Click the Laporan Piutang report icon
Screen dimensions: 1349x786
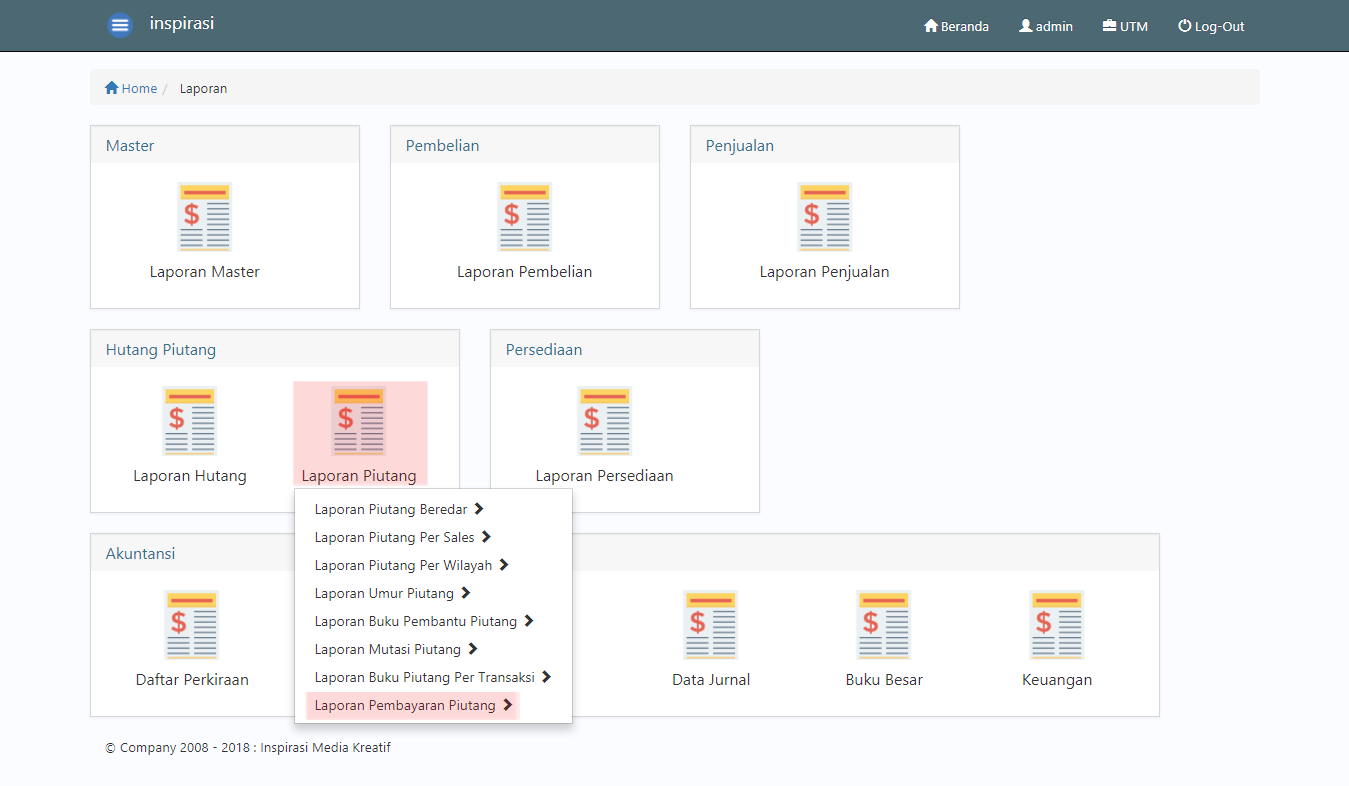point(358,421)
